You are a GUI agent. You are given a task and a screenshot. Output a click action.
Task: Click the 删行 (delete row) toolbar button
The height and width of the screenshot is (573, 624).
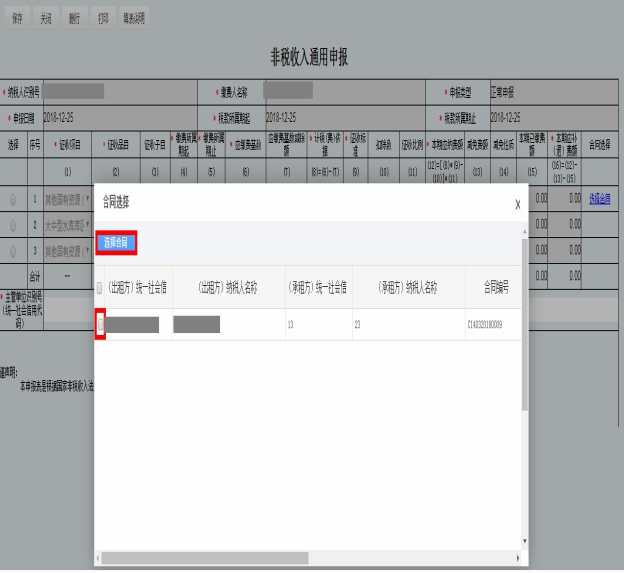74,18
